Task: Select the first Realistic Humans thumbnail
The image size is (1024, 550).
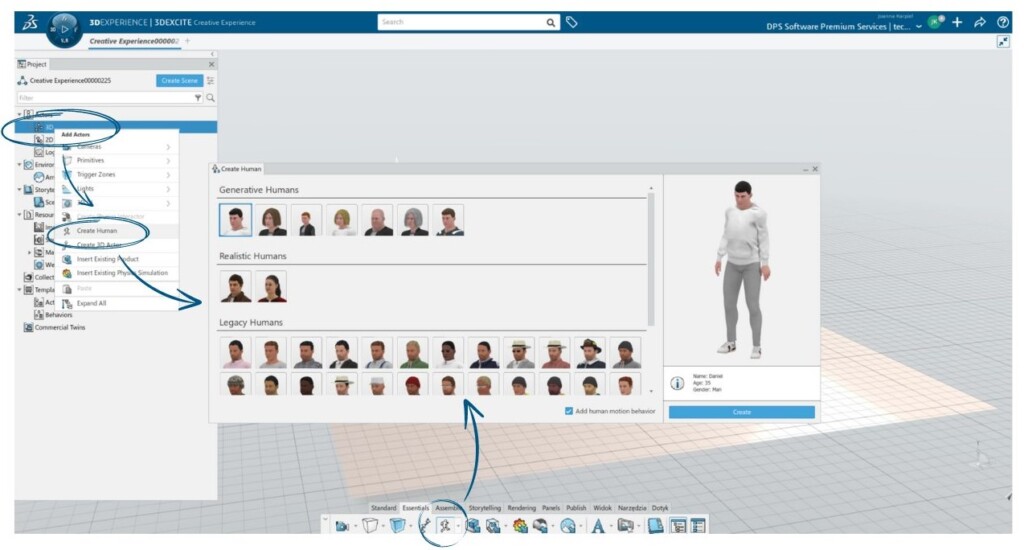Action: pyautogui.click(x=235, y=286)
